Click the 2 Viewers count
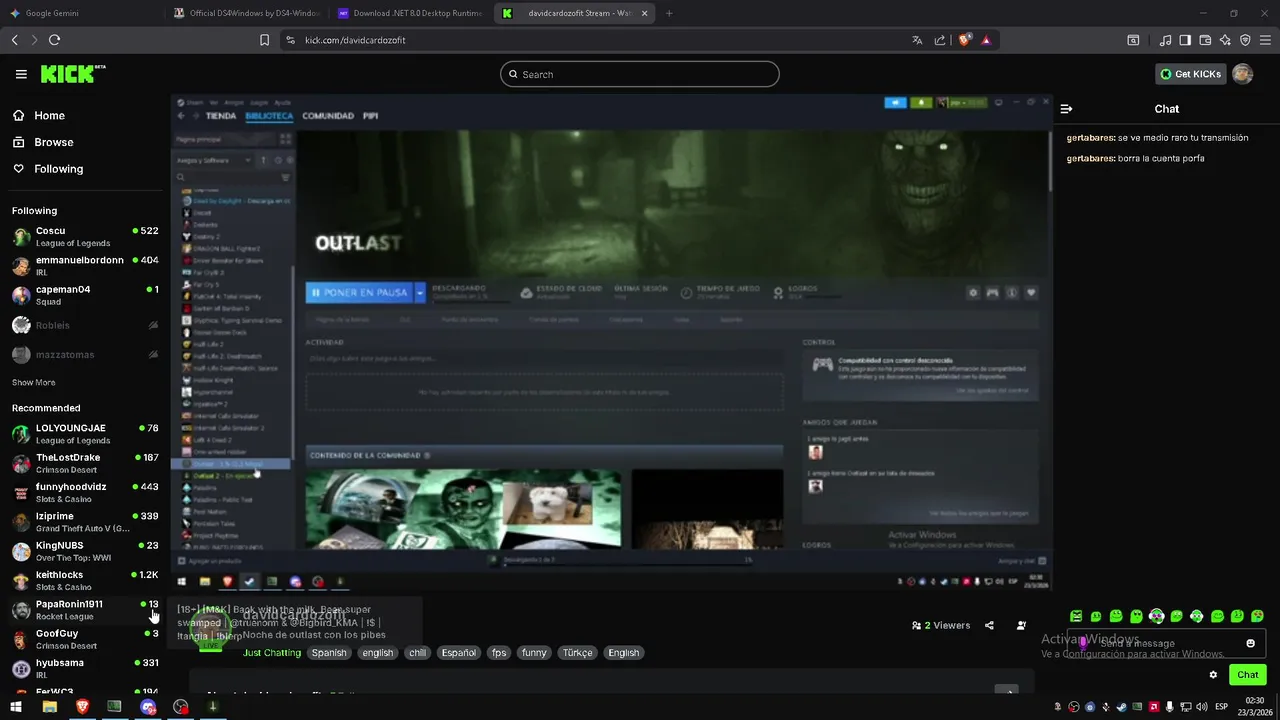This screenshot has width=1280, height=720. [941, 626]
